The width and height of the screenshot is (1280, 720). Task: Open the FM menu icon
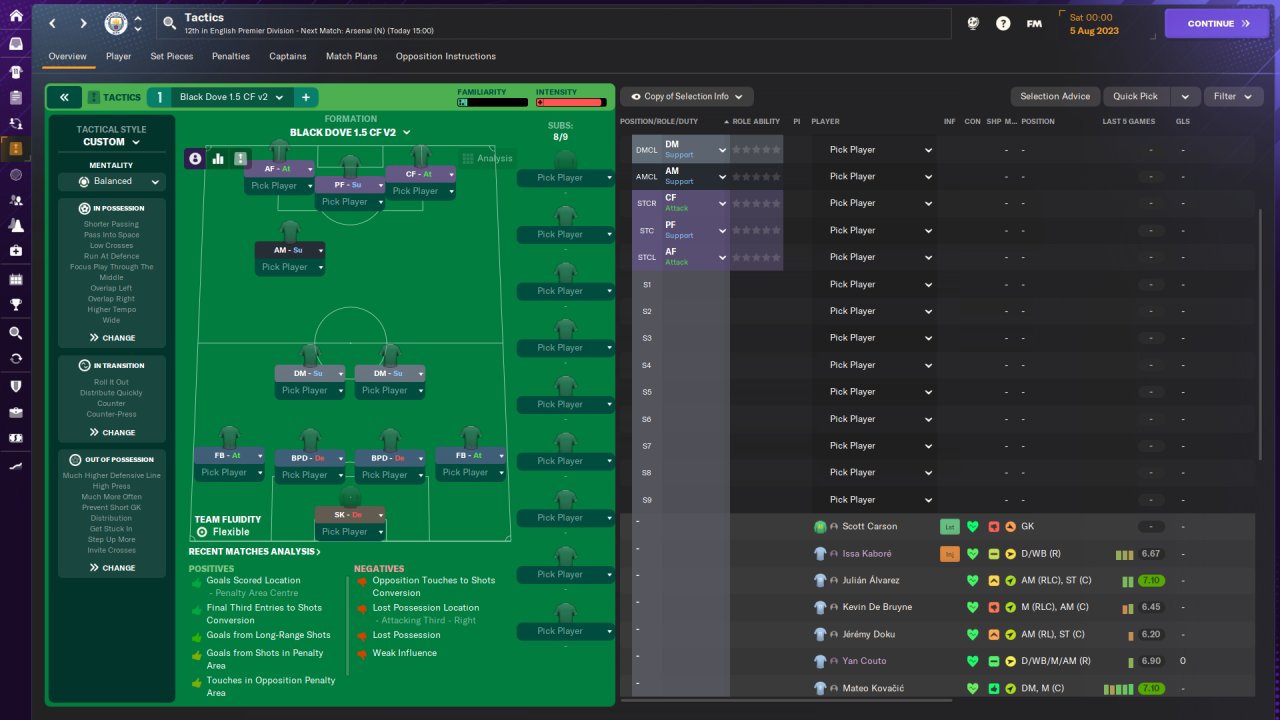pyautogui.click(x=1034, y=23)
